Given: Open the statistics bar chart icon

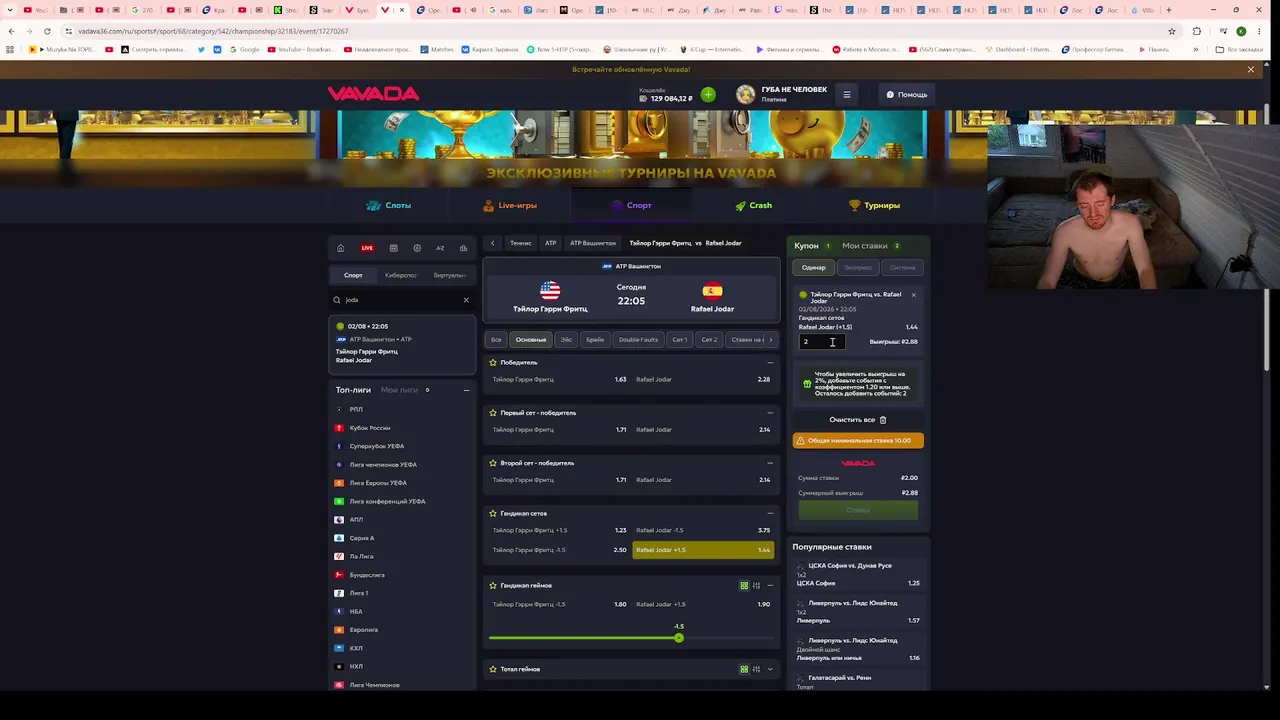Looking at the screenshot, I should click(463, 248).
